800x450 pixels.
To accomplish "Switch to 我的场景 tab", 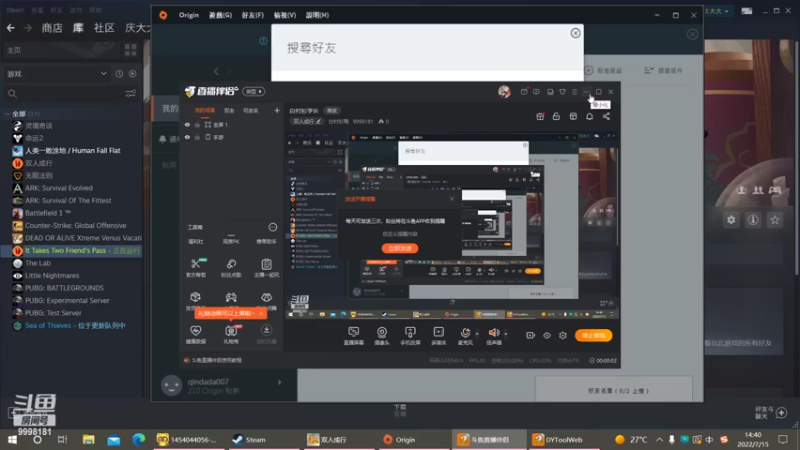I will point(205,110).
